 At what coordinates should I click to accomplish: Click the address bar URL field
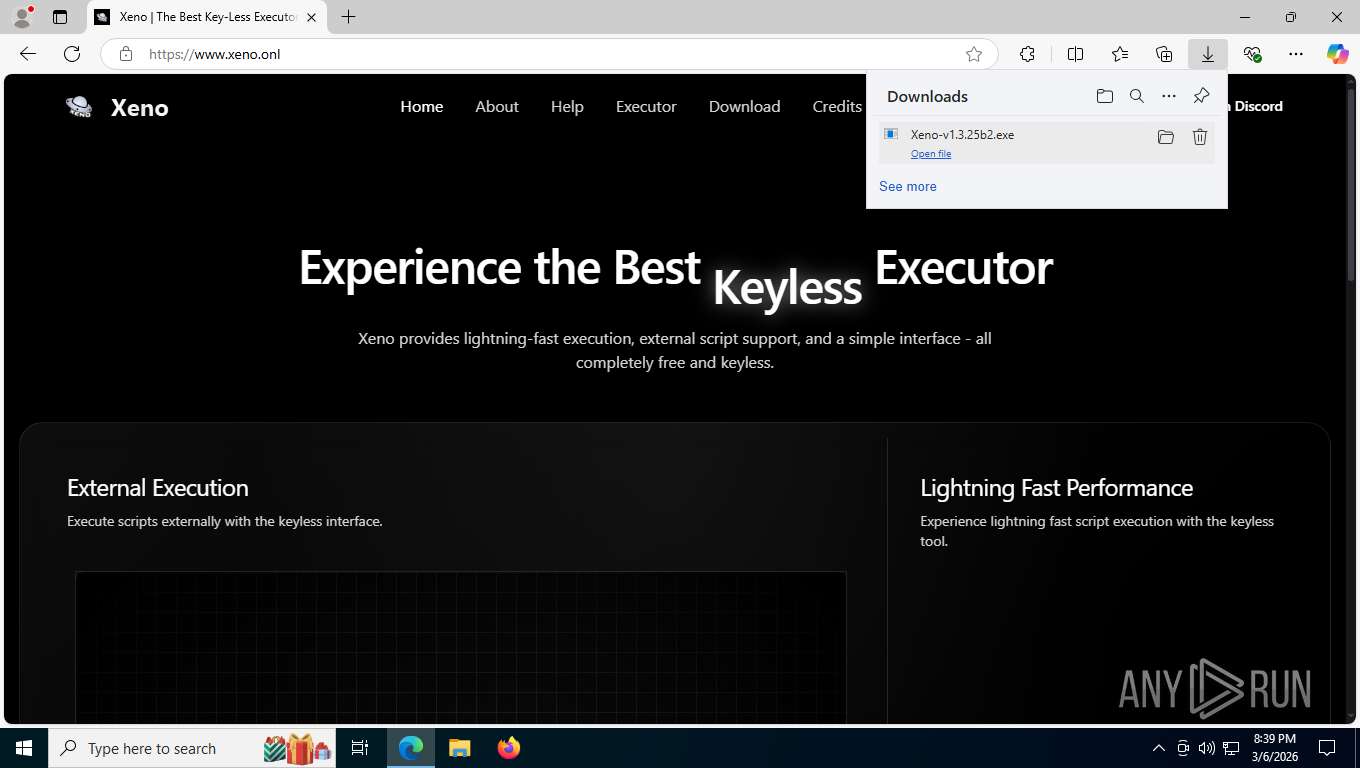coord(548,54)
